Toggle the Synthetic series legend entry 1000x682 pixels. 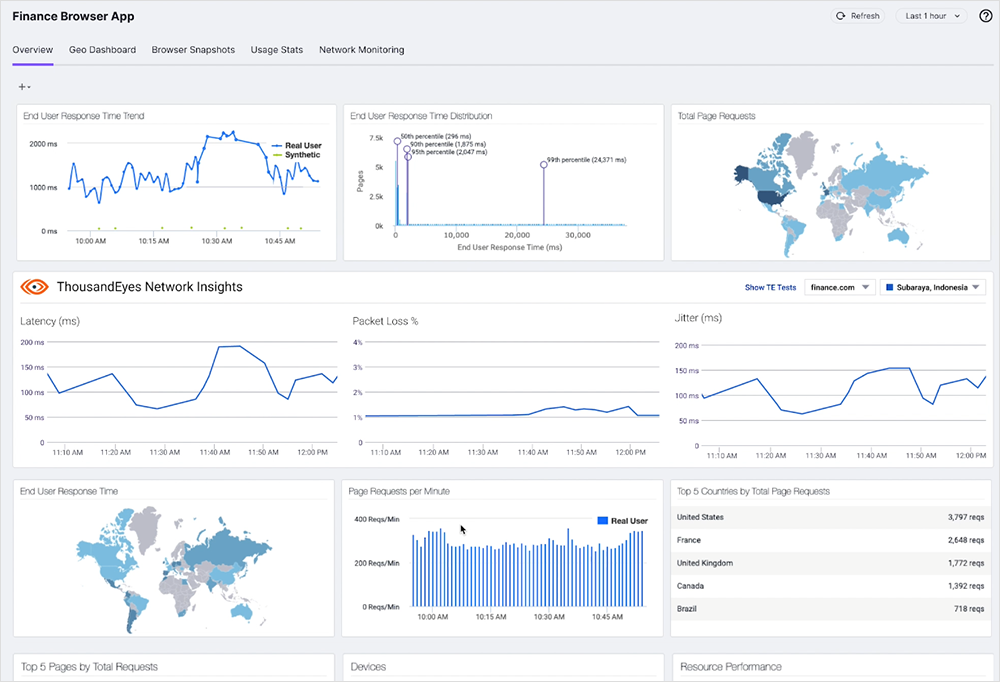[x=297, y=155]
